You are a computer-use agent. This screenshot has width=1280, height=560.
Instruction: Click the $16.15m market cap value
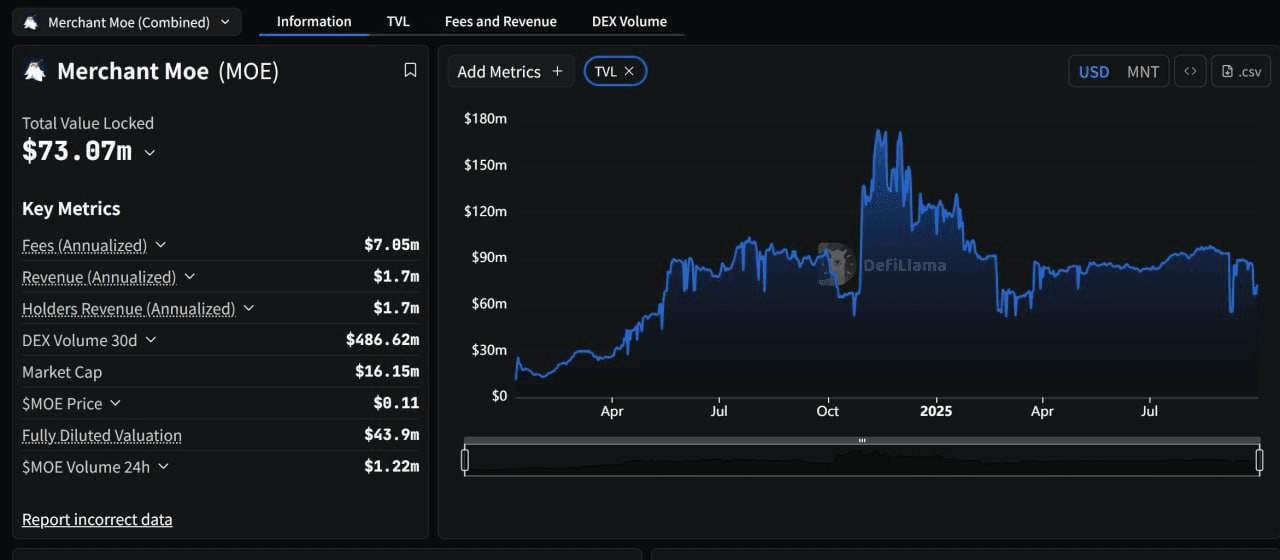point(387,372)
